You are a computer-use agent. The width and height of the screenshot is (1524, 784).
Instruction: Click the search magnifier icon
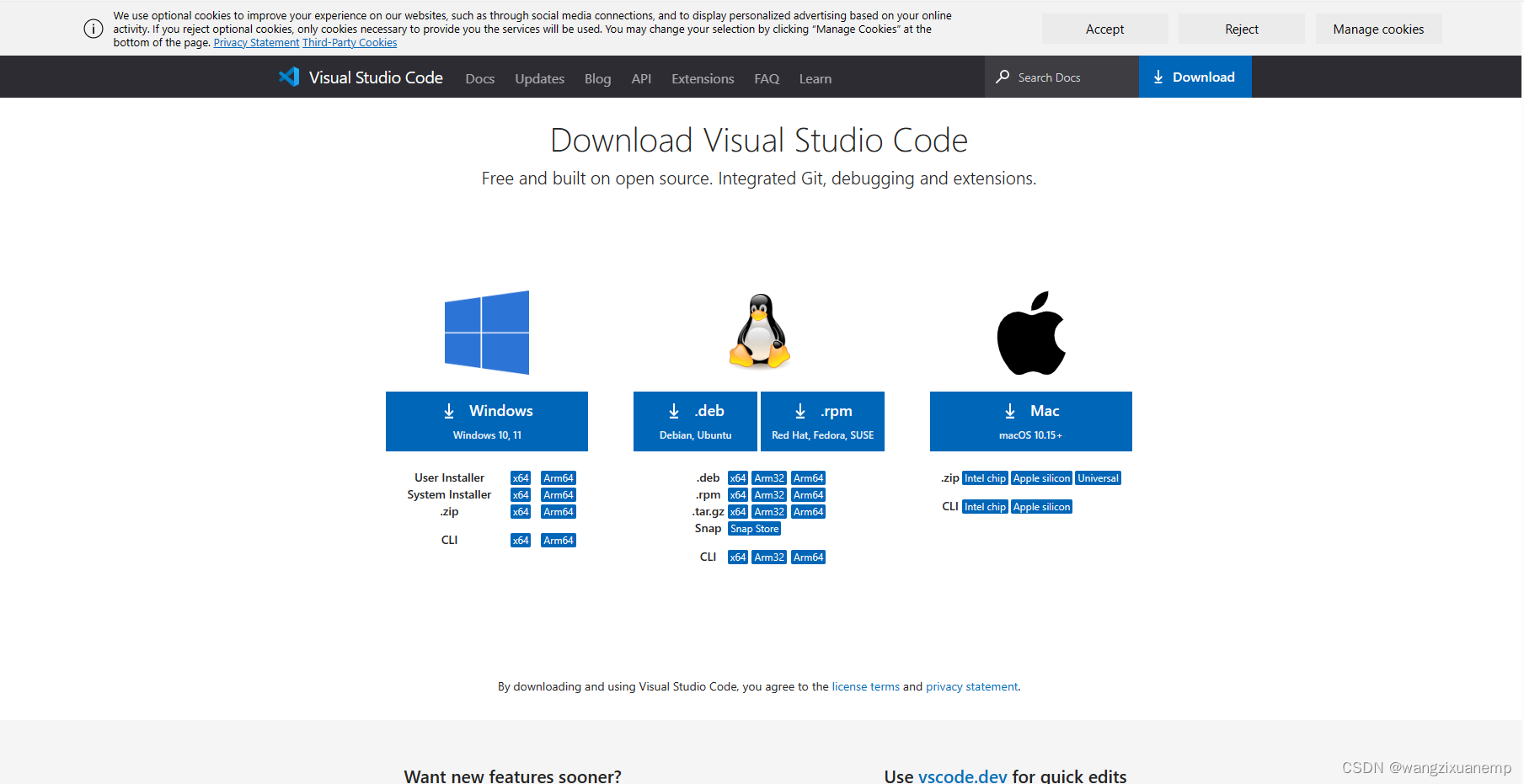[1003, 77]
